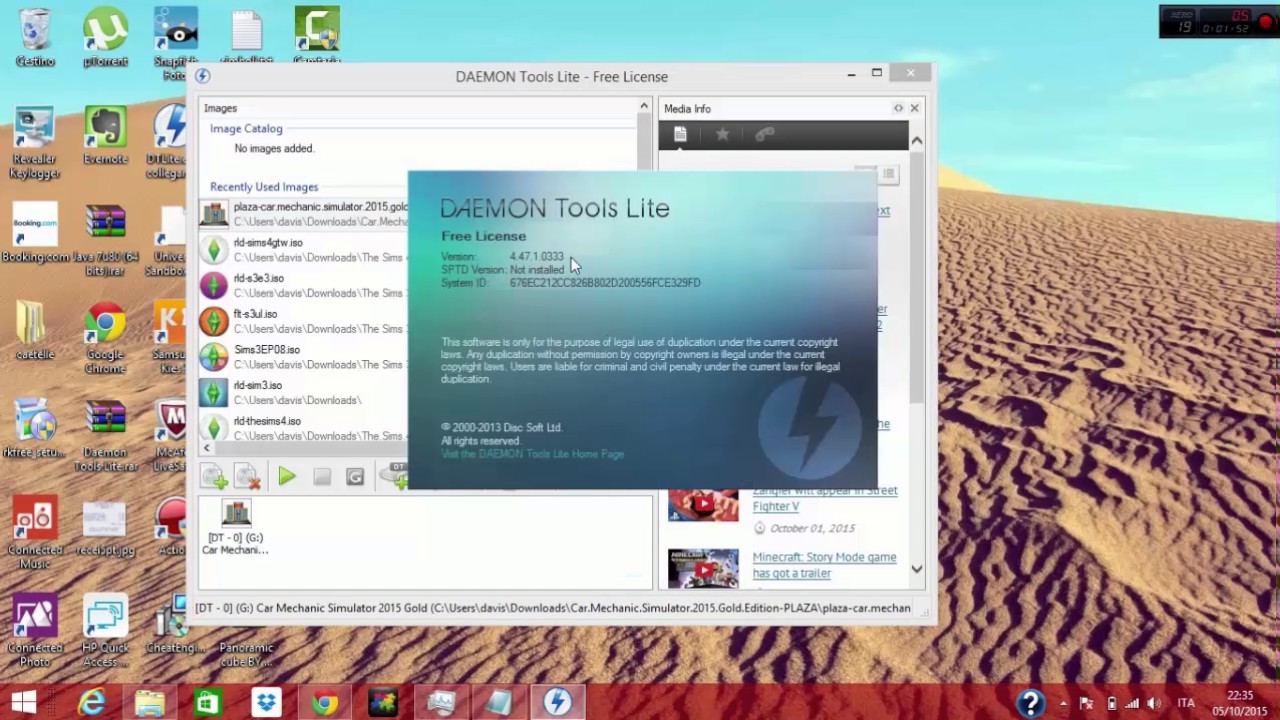Viewport: 1280px width, 720px height.
Task: Open Minecraft: Story Mode trailer link
Action: (x=824, y=565)
